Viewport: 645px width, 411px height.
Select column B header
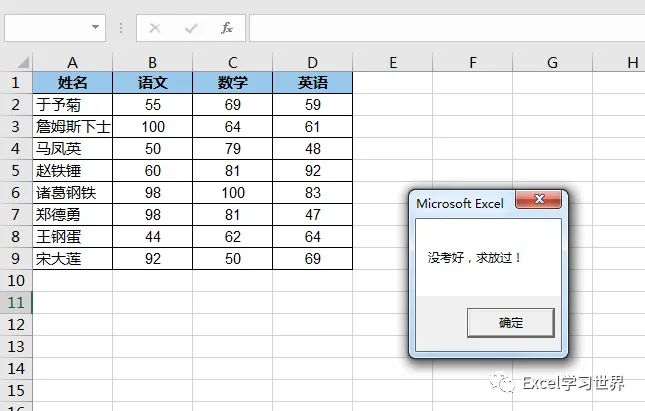(x=152, y=62)
